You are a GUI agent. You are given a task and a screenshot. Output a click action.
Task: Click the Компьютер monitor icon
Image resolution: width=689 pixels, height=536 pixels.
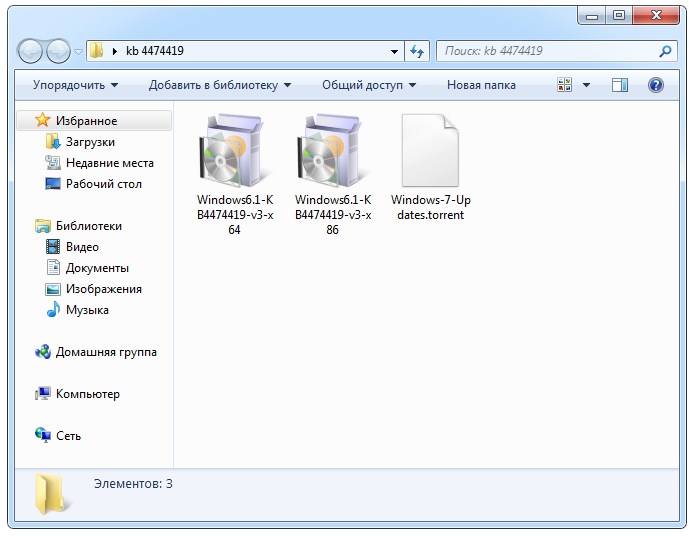pyautogui.click(x=43, y=393)
